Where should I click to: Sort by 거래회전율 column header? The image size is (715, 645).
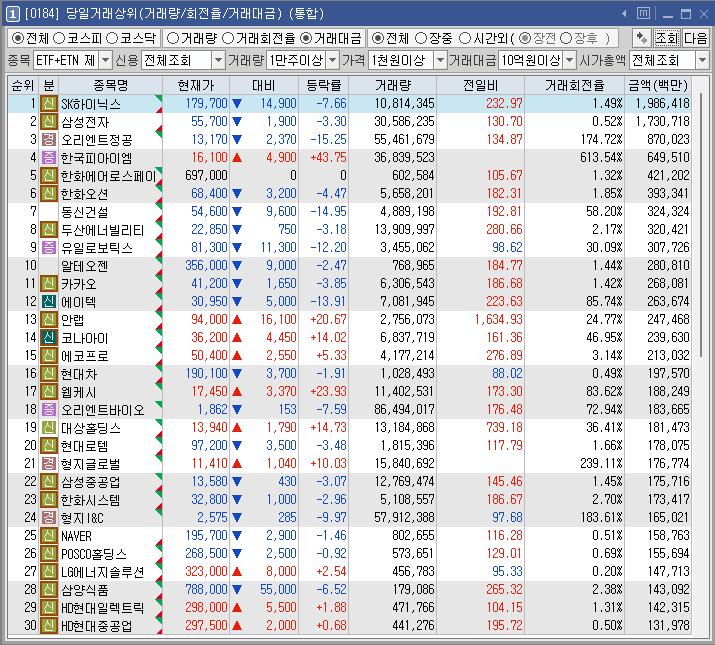pyautogui.click(x=574, y=85)
